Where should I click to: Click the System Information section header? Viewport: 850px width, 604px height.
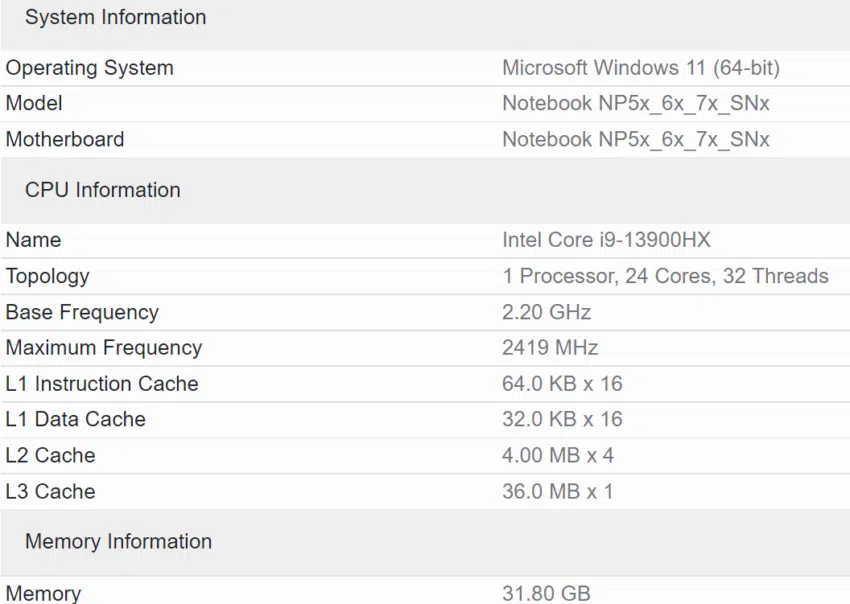[x=115, y=17]
